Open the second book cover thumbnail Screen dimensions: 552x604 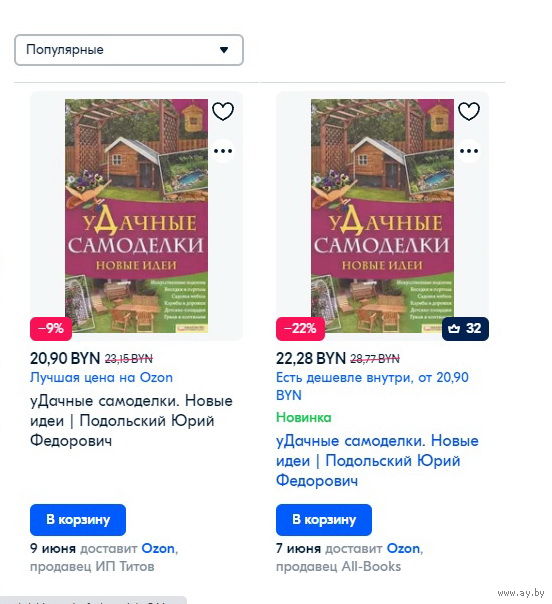[382, 216]
